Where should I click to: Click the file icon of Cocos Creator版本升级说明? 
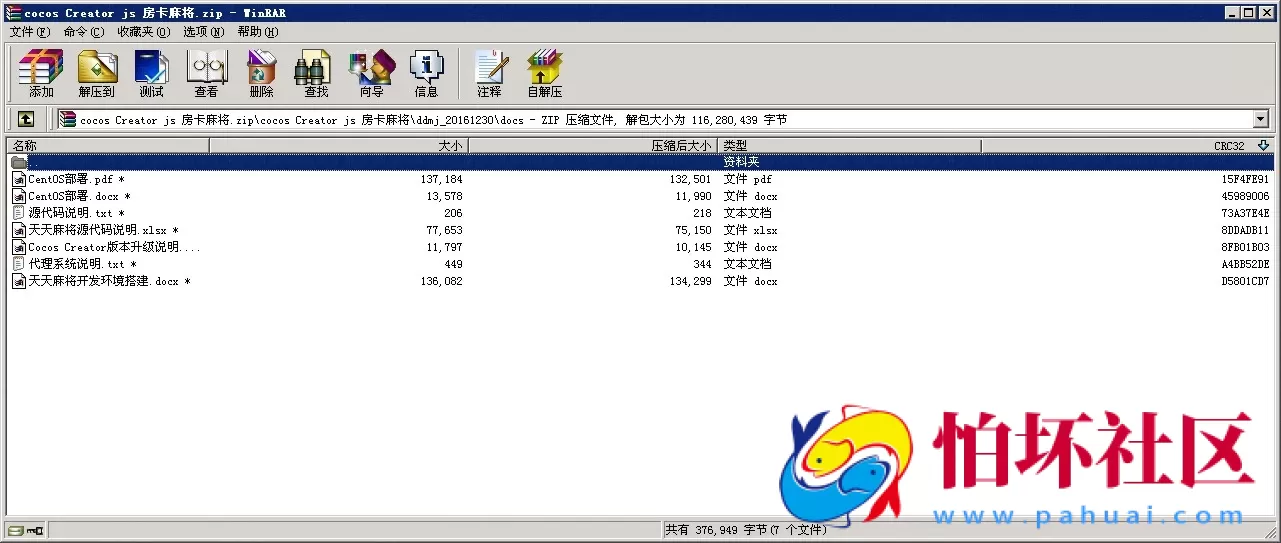click(19, 247)
